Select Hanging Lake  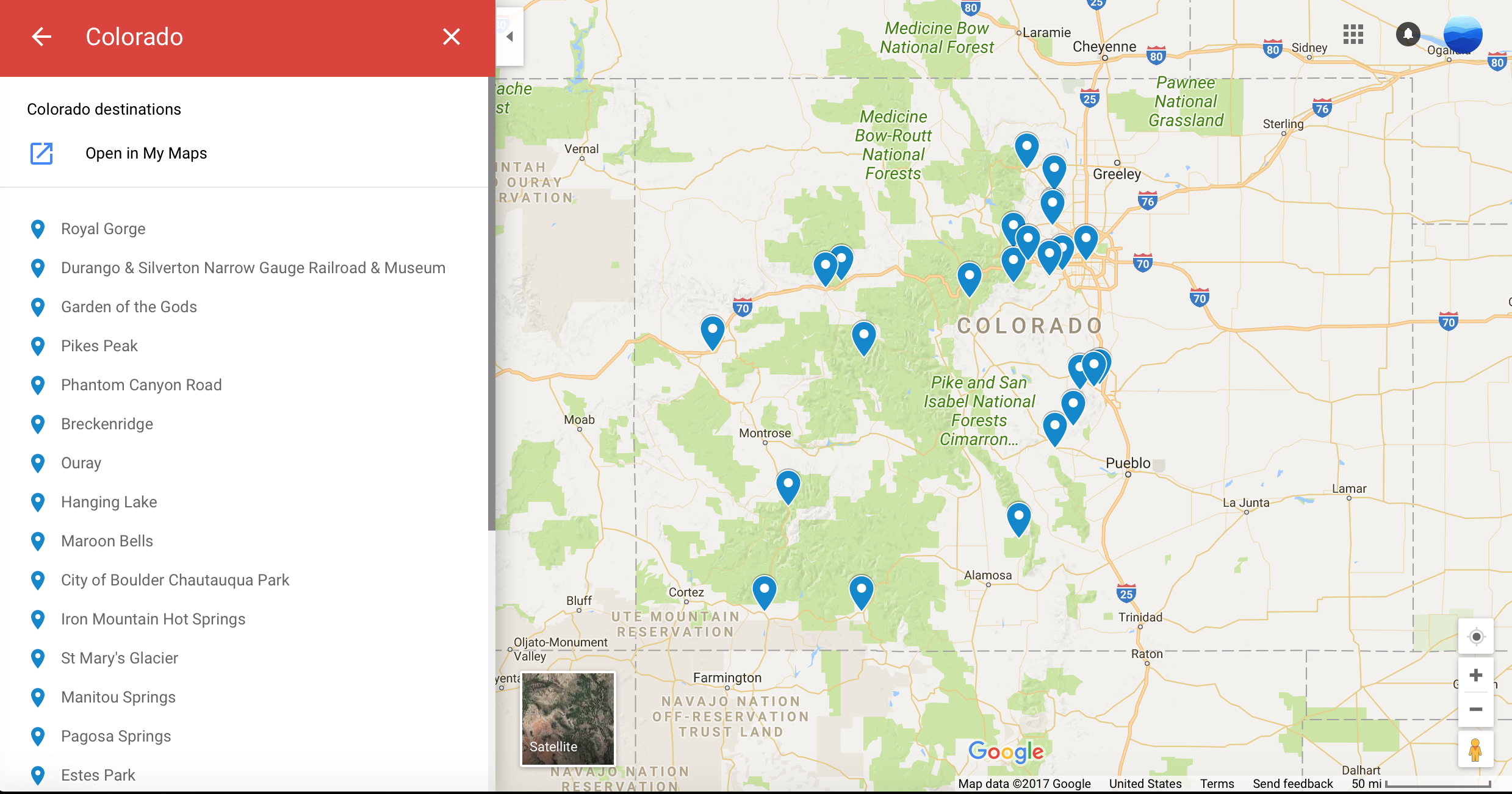click(x=109, y=502)
